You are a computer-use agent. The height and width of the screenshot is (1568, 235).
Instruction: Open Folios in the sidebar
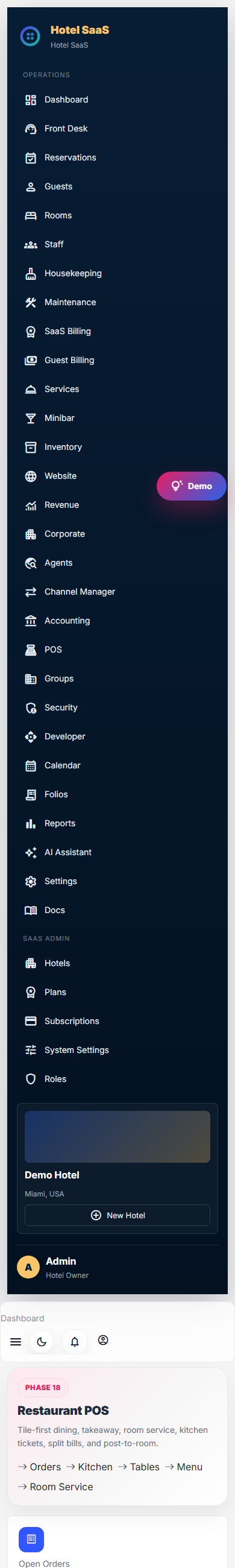[x=117, y=794]
